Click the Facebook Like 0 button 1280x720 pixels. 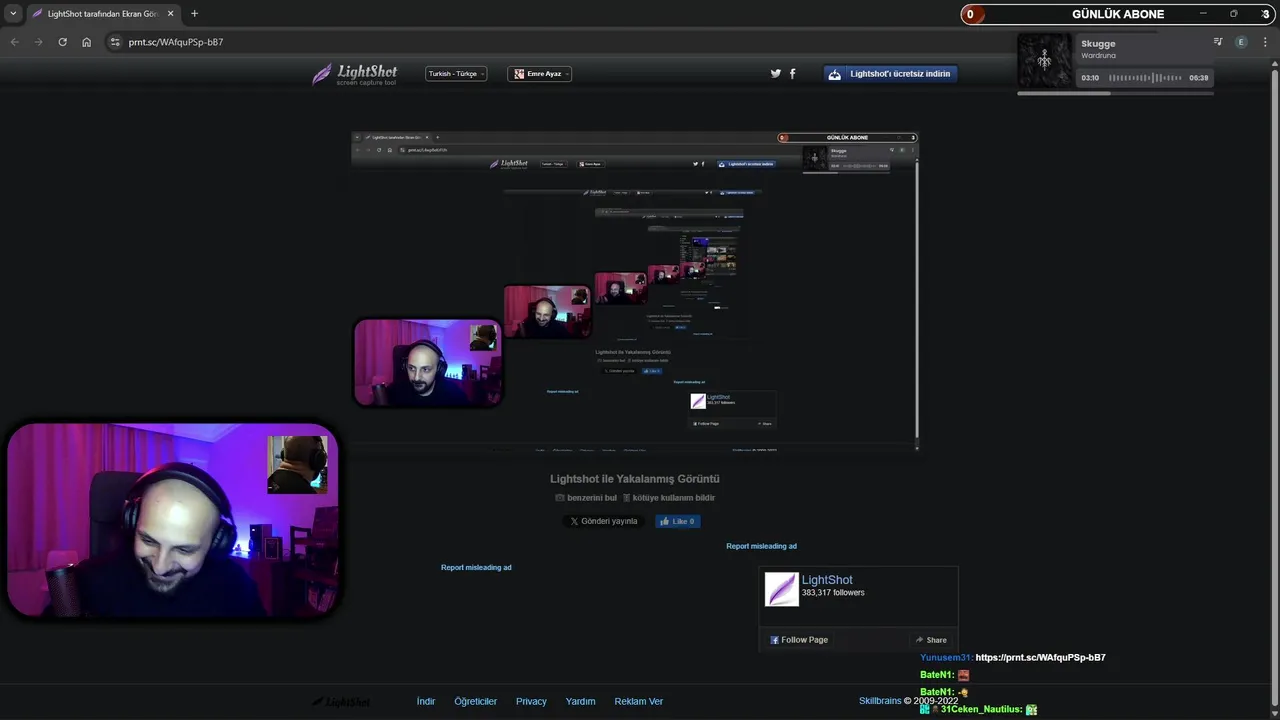tap(677, 521)
